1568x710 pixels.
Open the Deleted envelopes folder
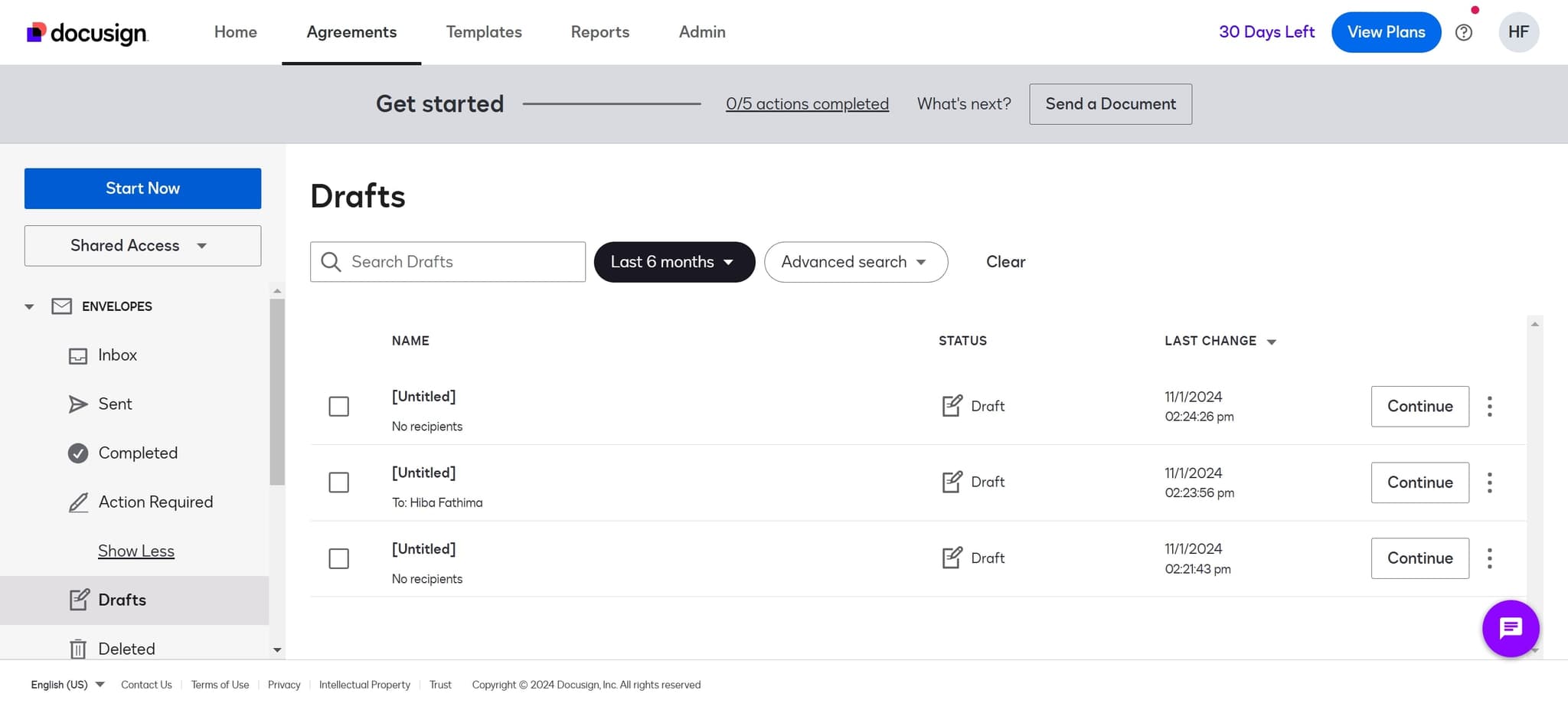[x=126, y=649]
